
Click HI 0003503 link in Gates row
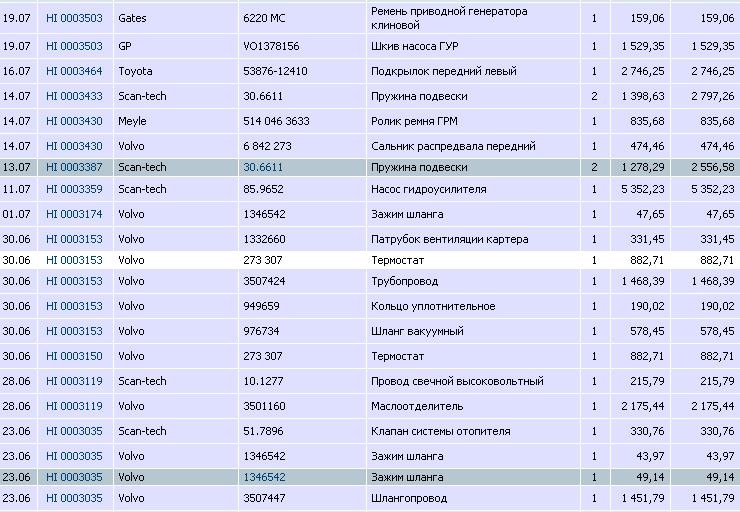click(74, 18)
